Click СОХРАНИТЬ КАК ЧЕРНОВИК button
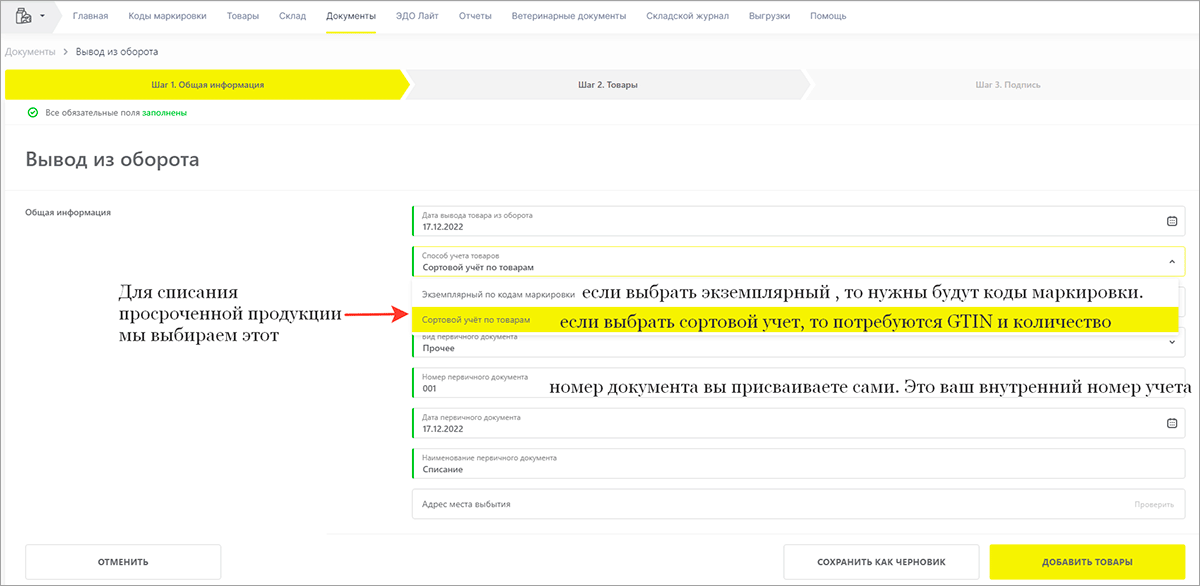Screen dimensions: 1200x586 coord(881,562)
